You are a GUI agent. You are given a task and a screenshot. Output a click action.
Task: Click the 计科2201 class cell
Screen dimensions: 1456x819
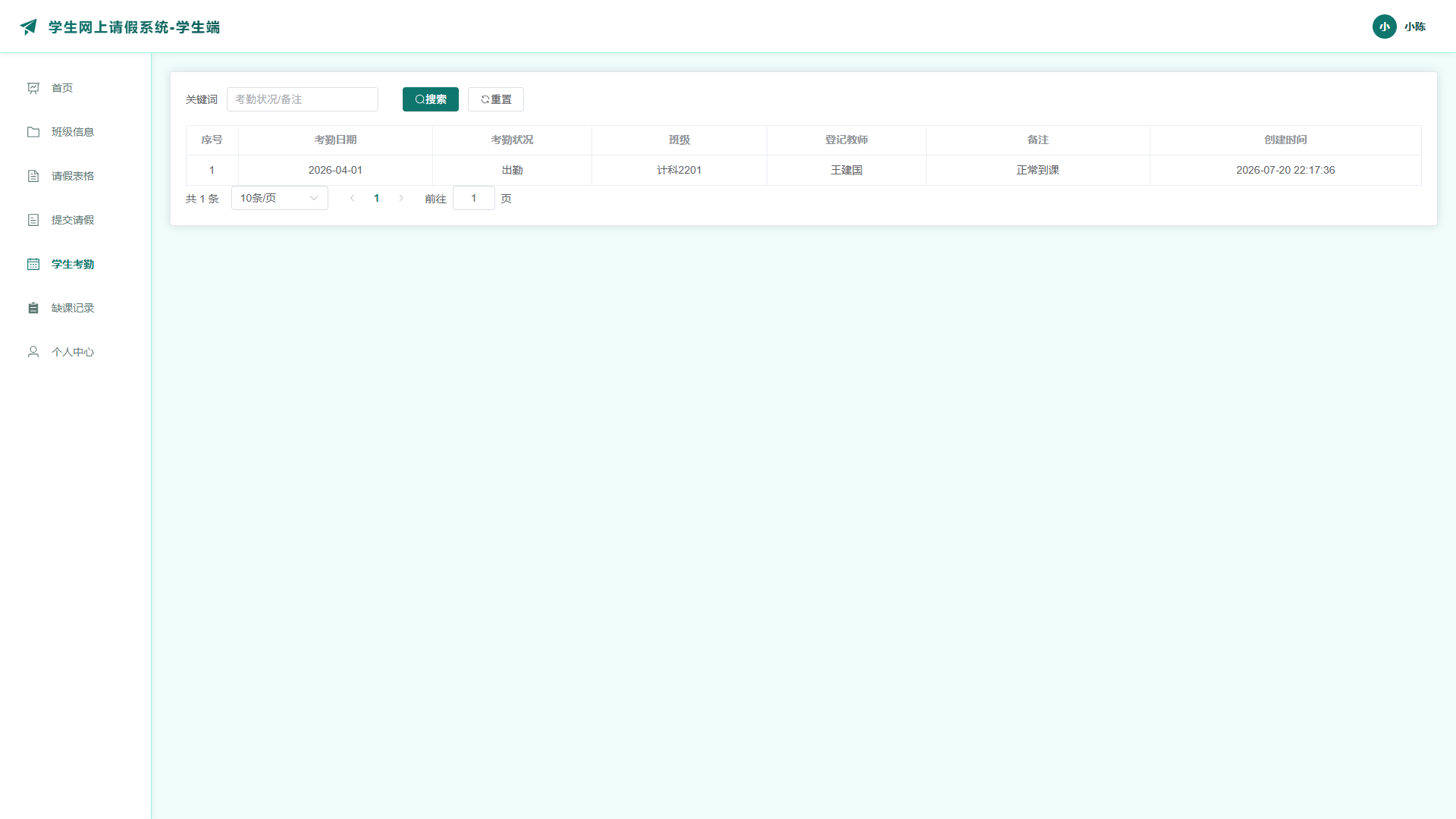click(679, 170)
